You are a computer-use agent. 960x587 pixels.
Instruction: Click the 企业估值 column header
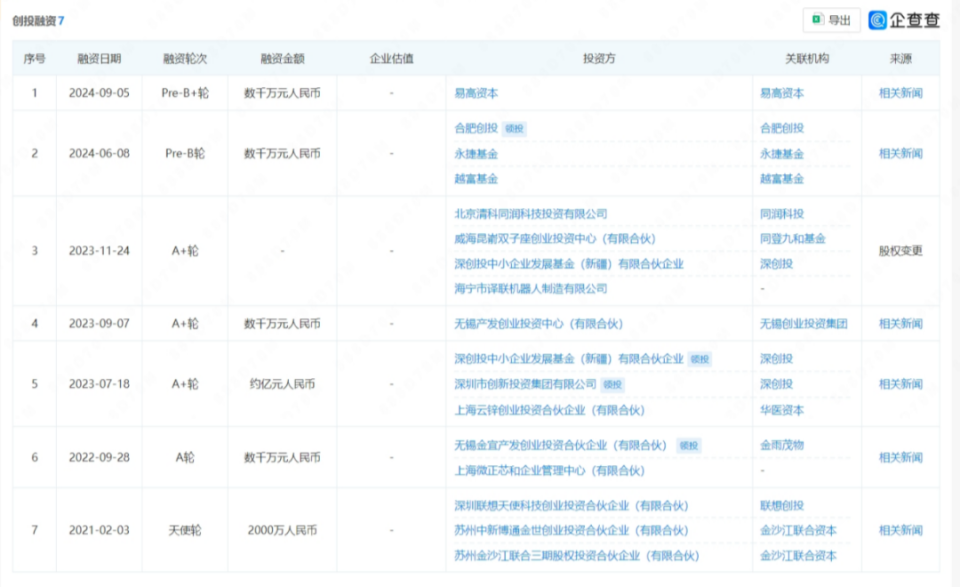coord(392,59)
